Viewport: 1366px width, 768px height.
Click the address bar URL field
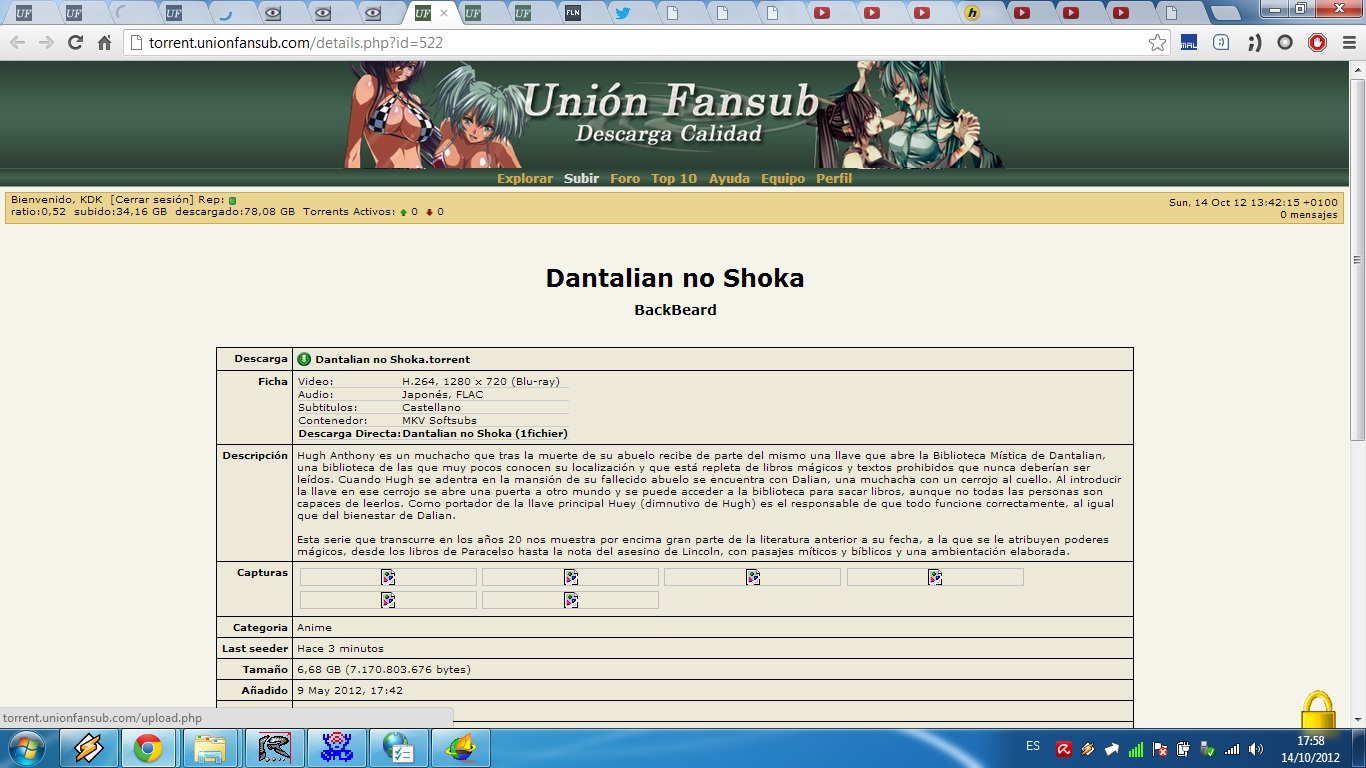point(640,43)
